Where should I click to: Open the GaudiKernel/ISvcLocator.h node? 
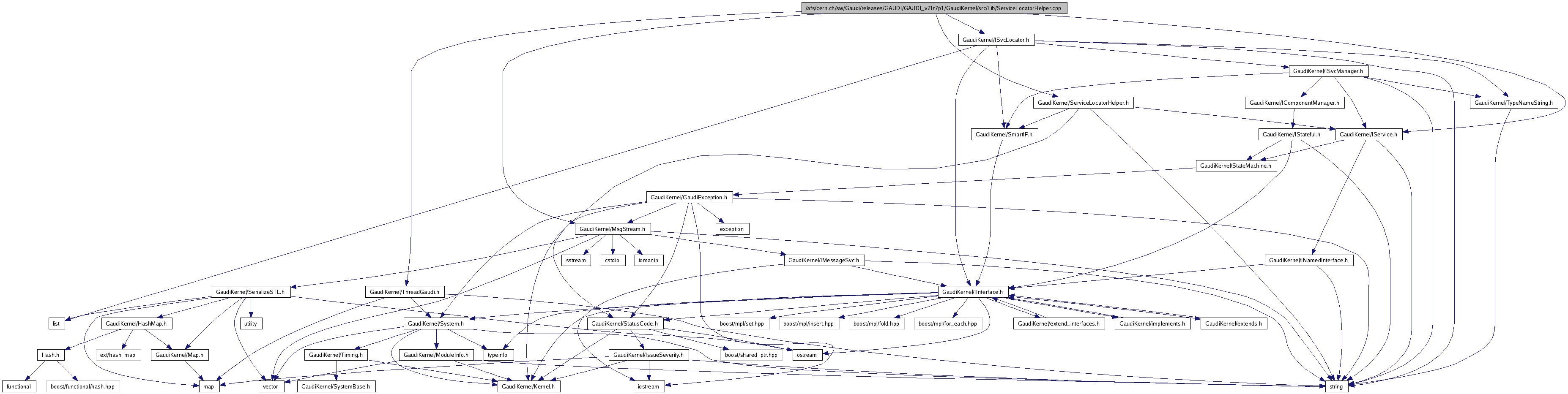(996, 40)
